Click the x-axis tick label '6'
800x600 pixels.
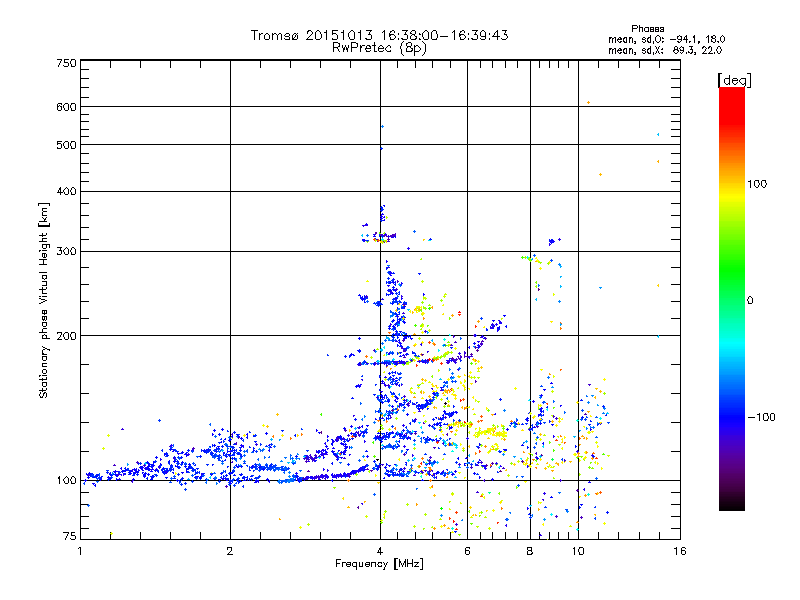click(467, 551)
